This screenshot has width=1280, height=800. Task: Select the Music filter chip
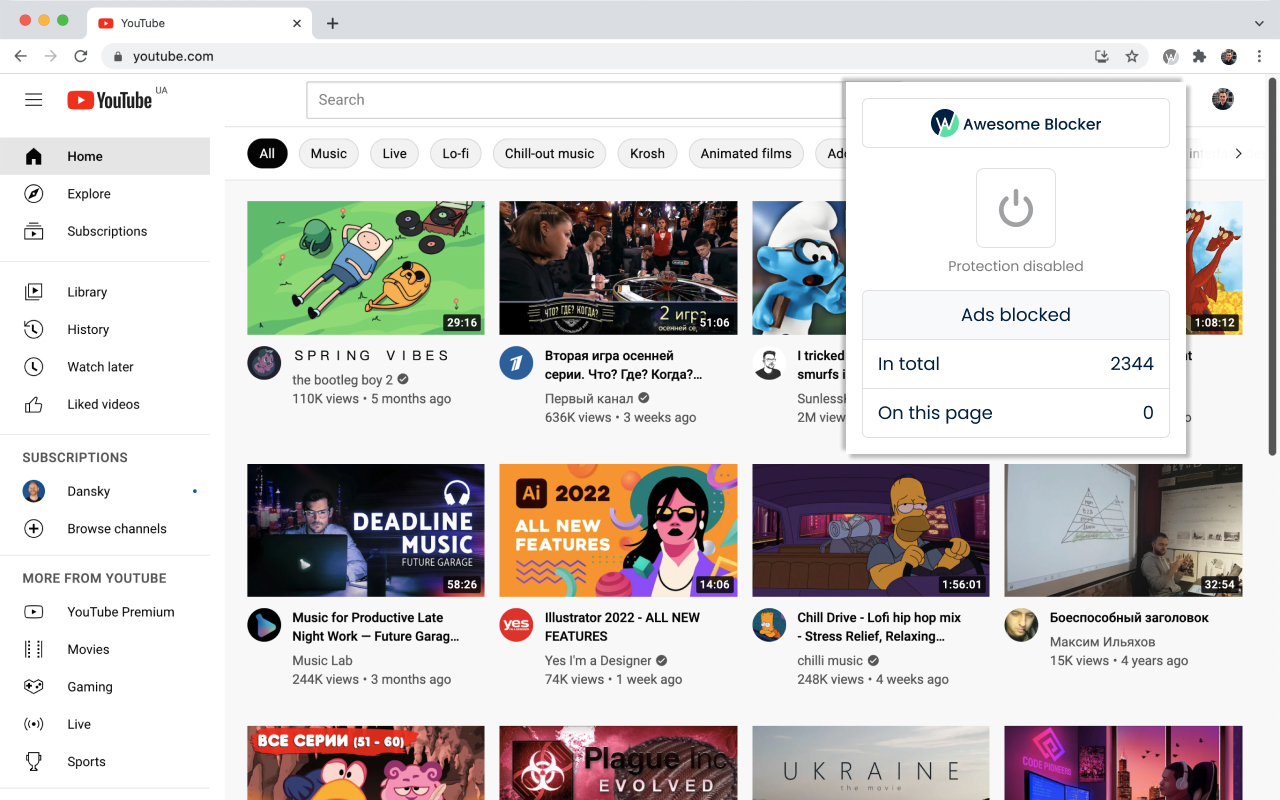(x=329, y=154)
